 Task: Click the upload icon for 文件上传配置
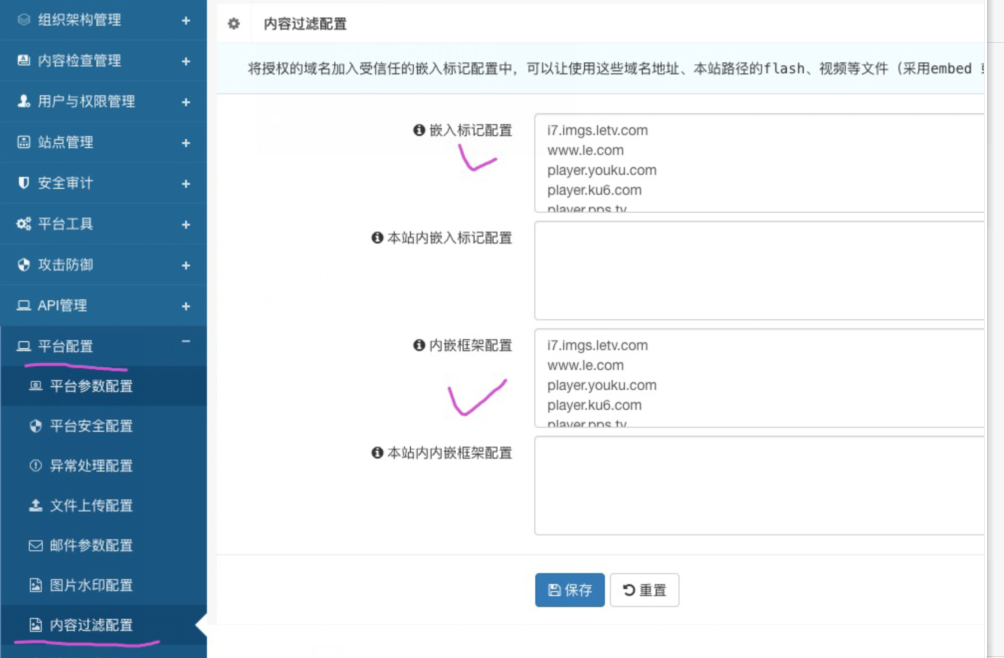point(36,506)
